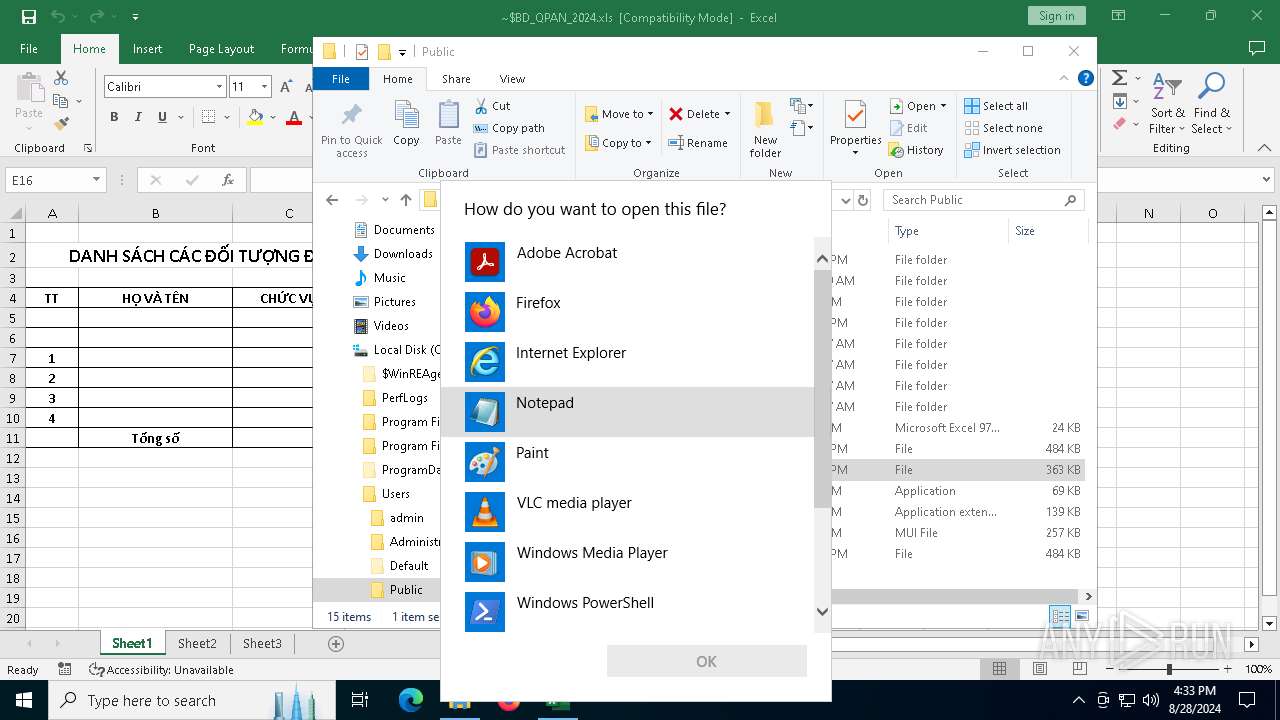Add new sheet in Excel
1280x720 pixels.
[336, 644]
